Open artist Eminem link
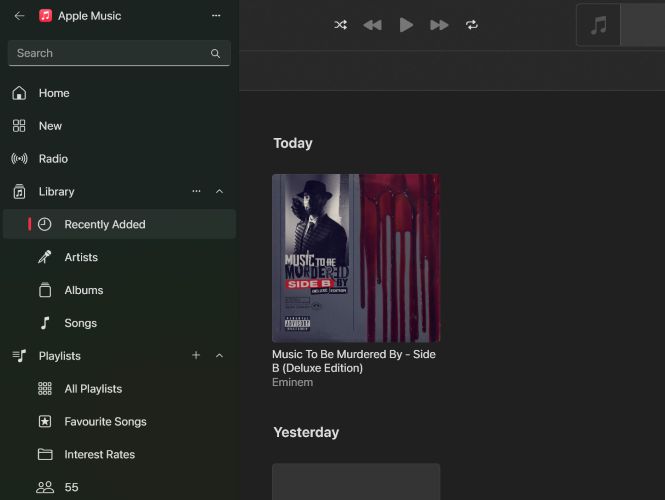 tap(293, 382)
